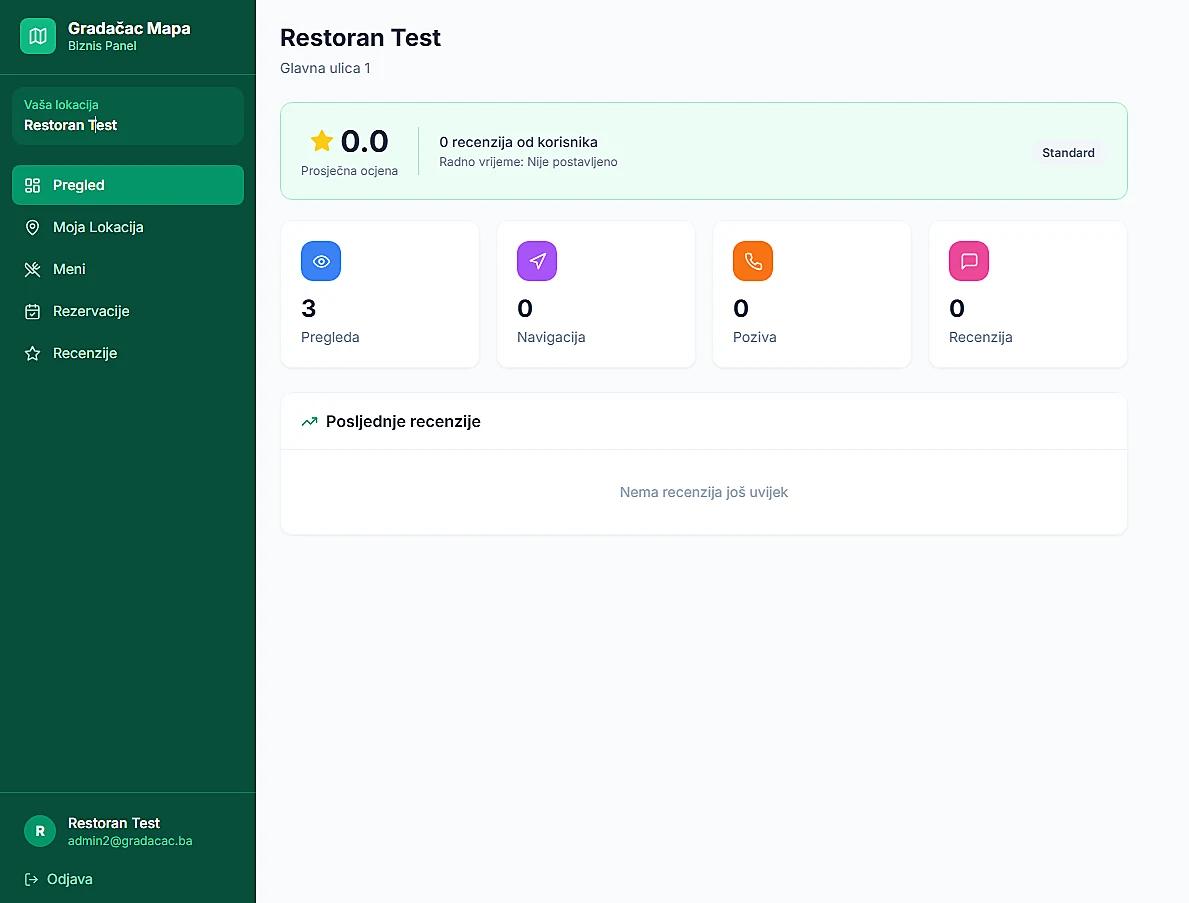Viewport: 1189px width, 903px height.
Task: Click the pink chat bubble reviews icon
Action: click(x=969, y=261)
